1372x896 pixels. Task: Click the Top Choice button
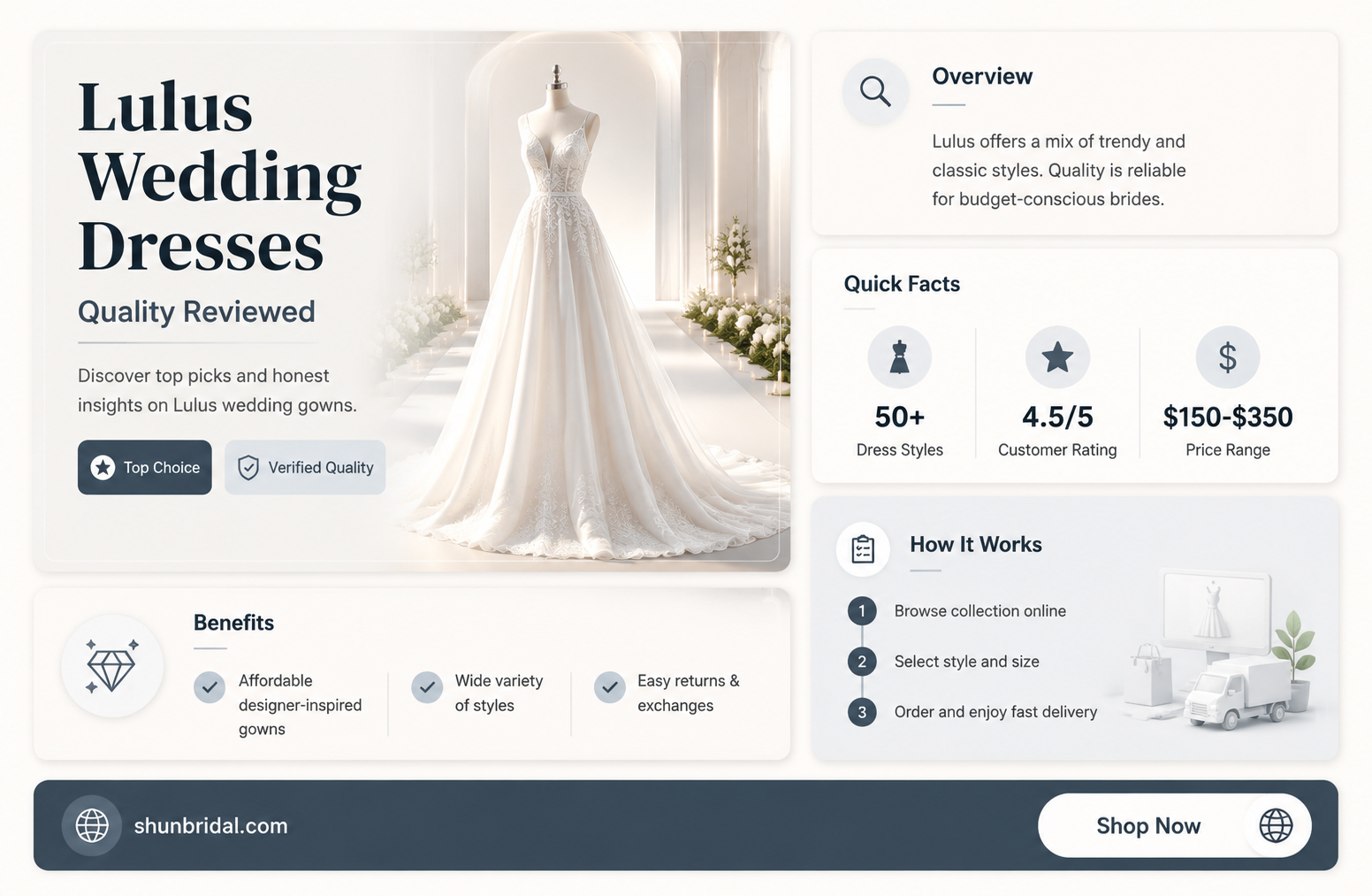tap(145, 467)
